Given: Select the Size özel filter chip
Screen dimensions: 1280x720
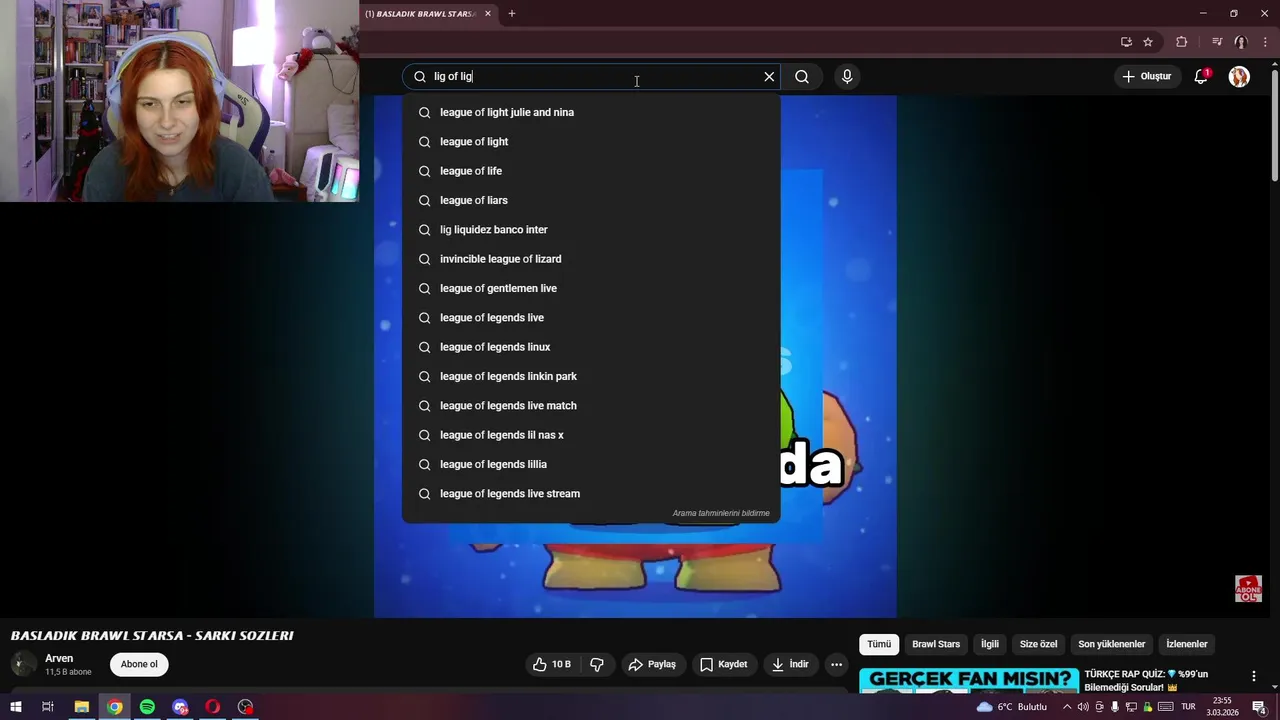Looking at the screenshot, I should (x=1039, y=644).
